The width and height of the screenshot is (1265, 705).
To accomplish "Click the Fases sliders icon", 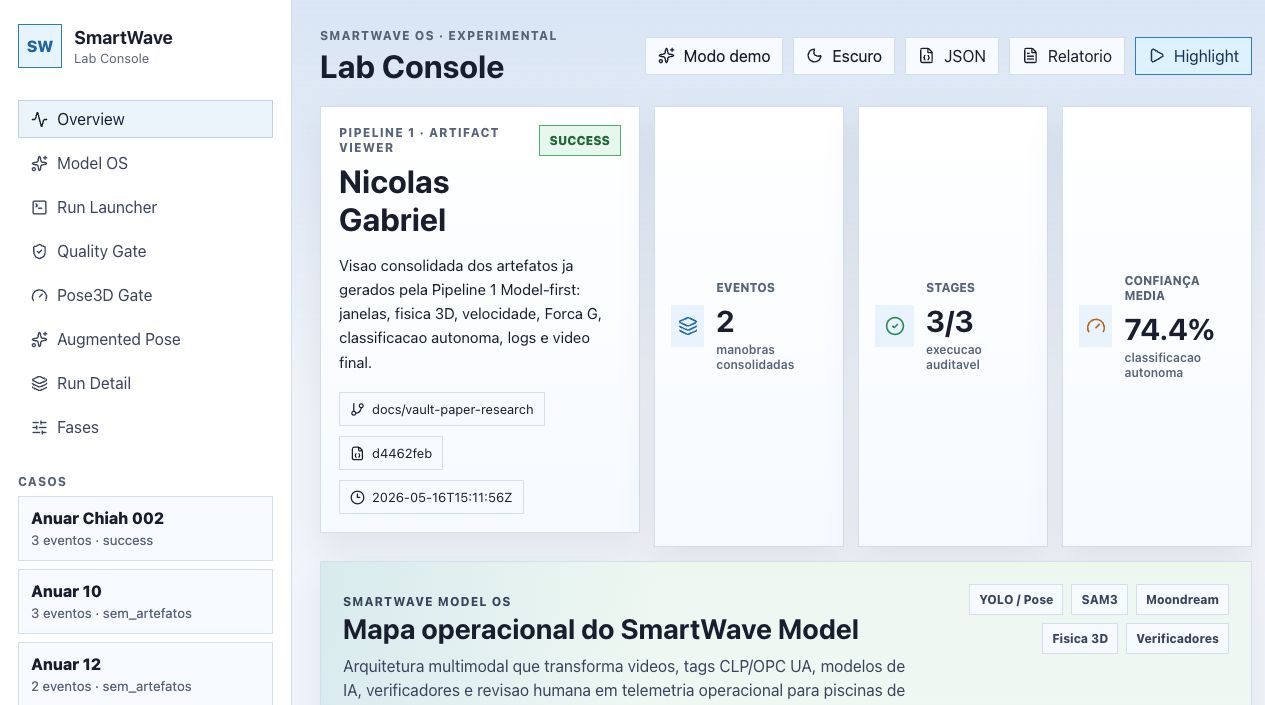I will point(40,427).
